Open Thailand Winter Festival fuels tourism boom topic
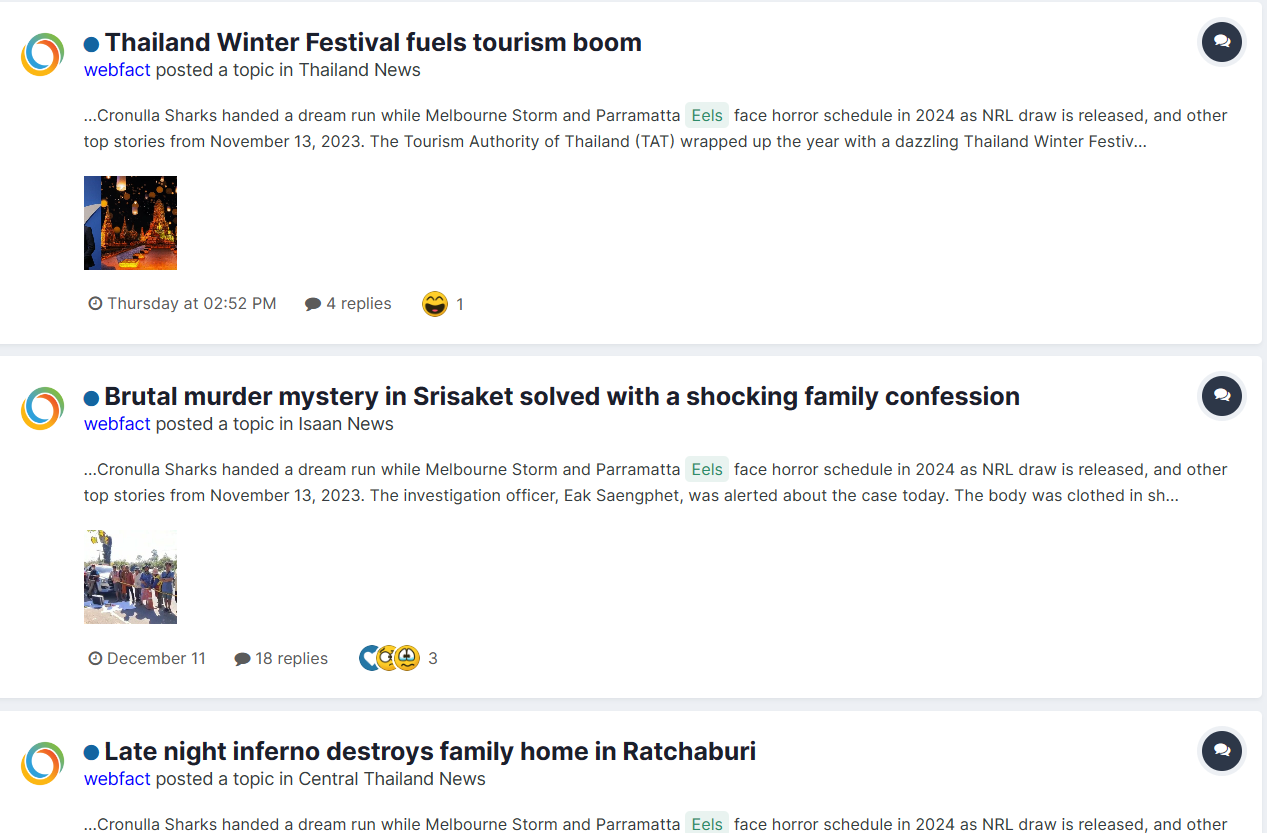1267x833 pixels. point(373,42)
